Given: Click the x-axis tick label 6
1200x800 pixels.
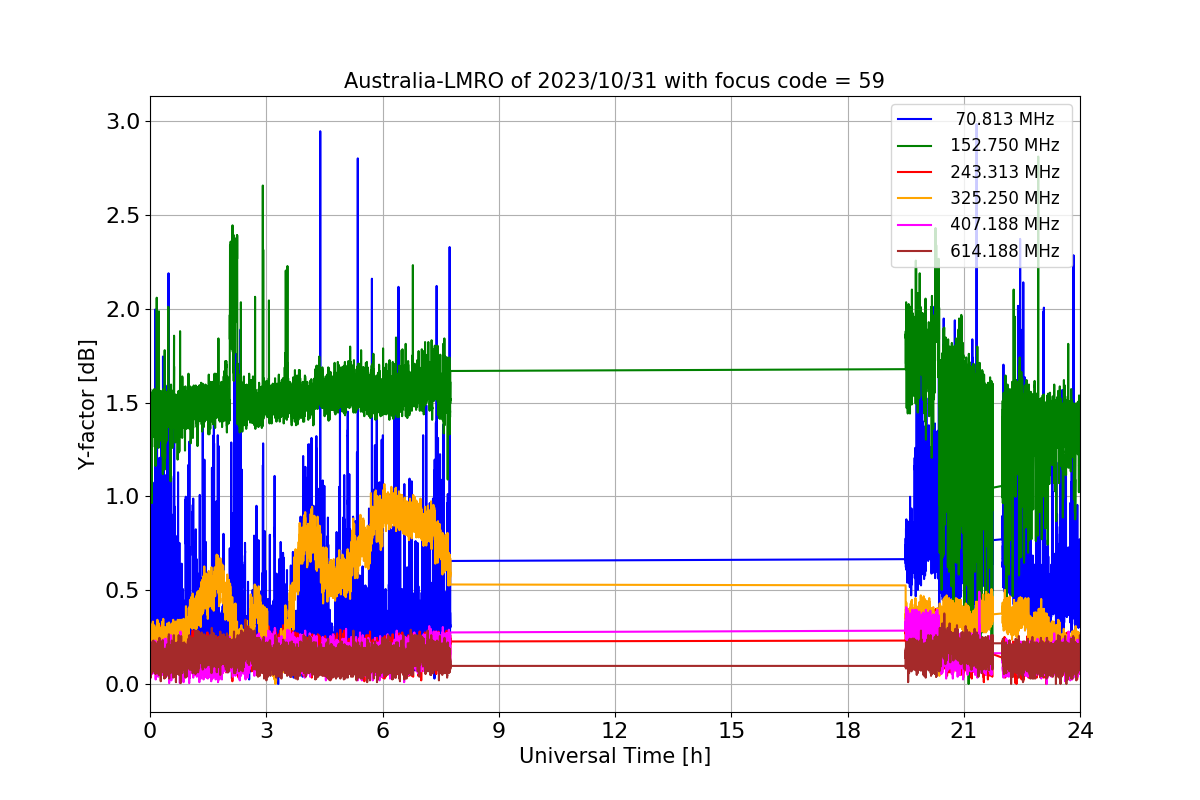Looking at the screenshot, I should click(382, 731).
